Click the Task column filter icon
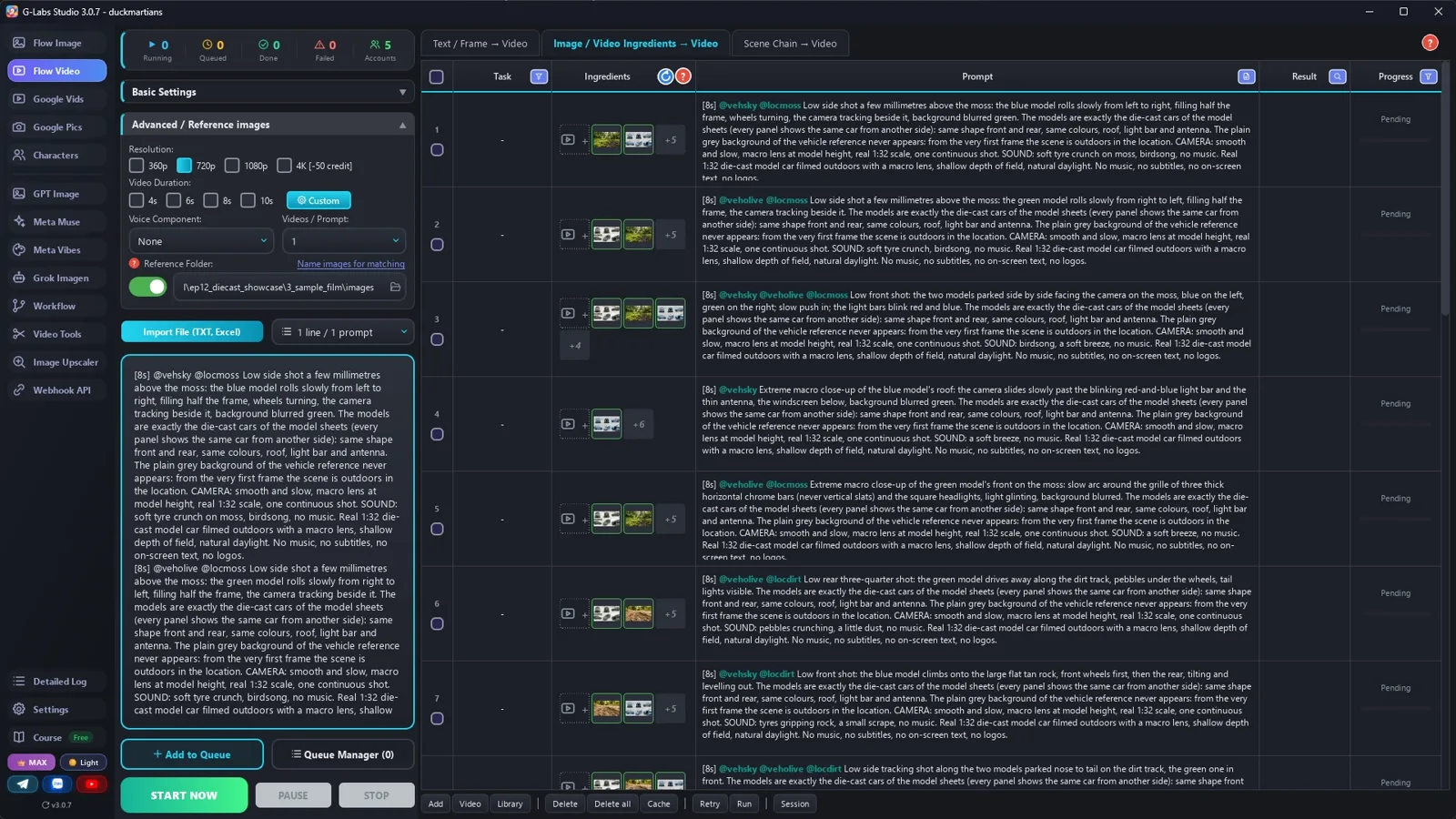 click(x=539, y=76)
